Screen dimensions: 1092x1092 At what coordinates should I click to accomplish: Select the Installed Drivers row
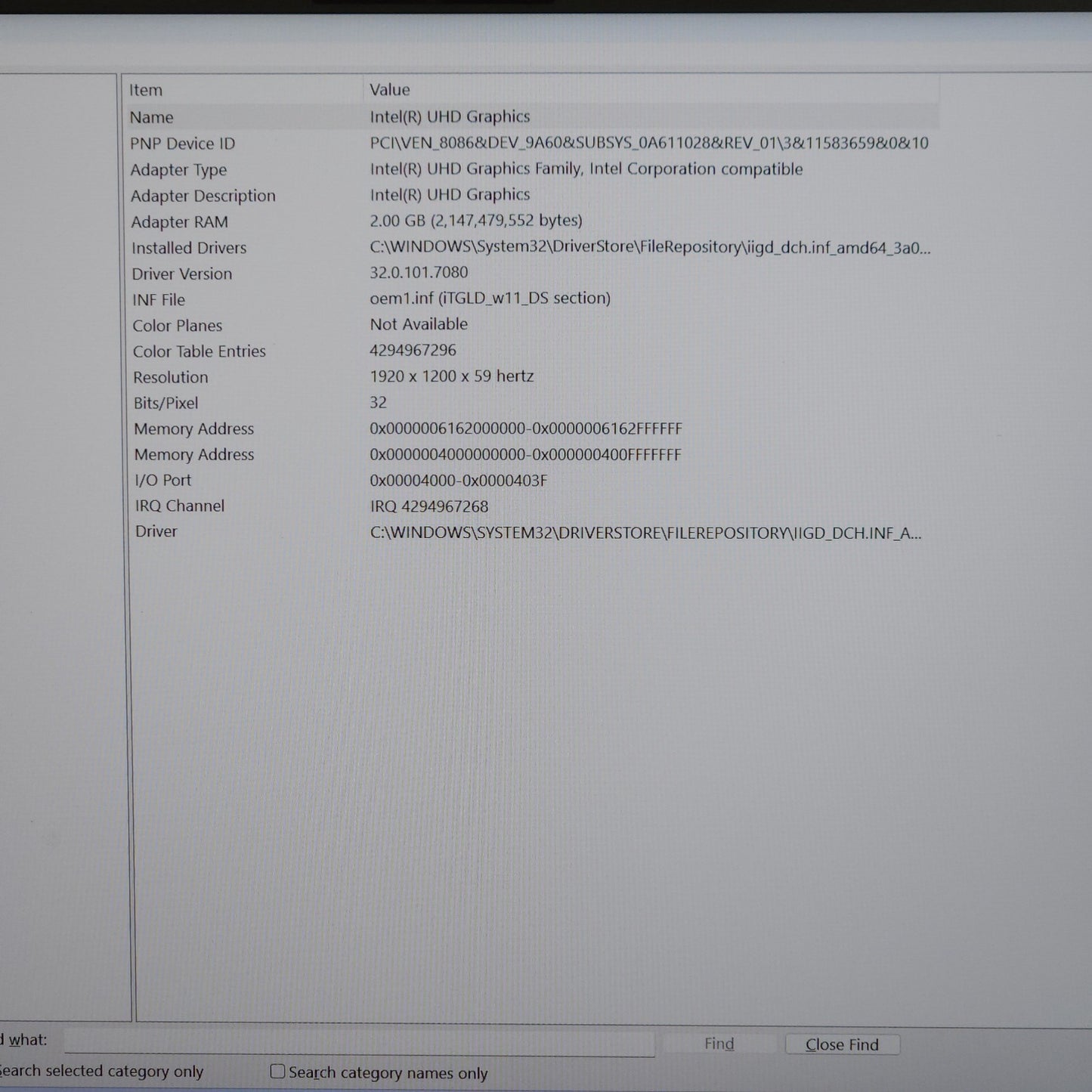tap(189, 248)
